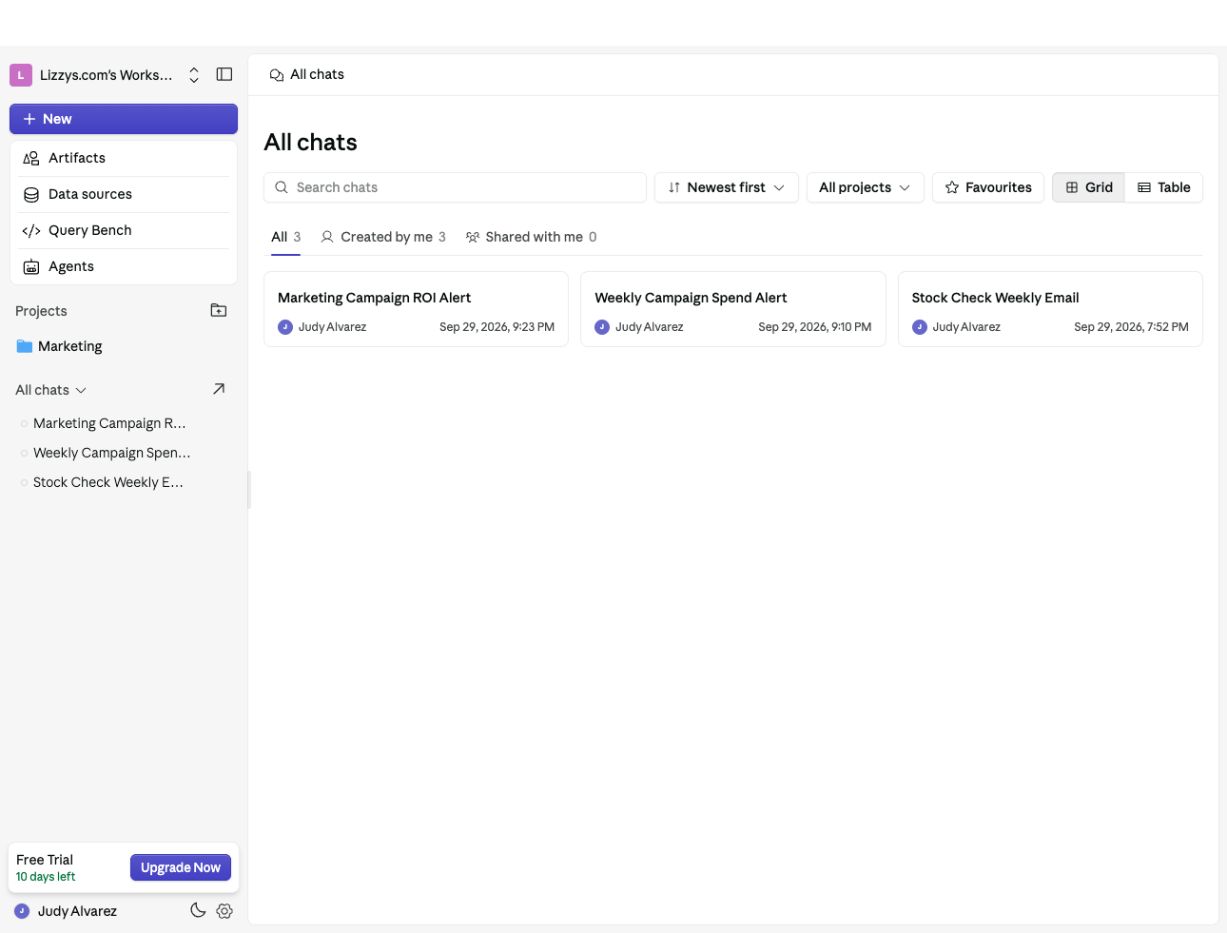This screenshot has height=933, width=1227.
Task: Click Sep 29, 2026, 7:52 PM timestamp
Action: click(x=1131, y=327)
